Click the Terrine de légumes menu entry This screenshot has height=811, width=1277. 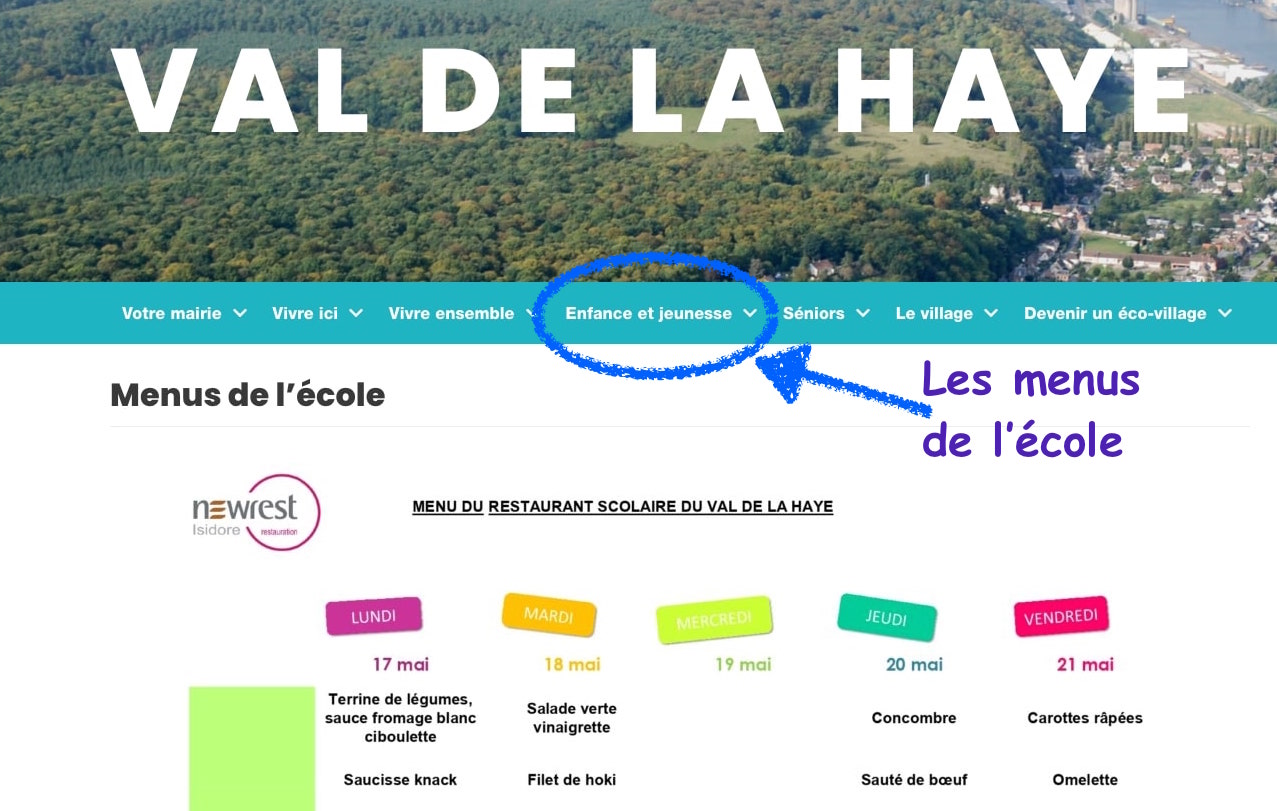(x=400, y=718)
